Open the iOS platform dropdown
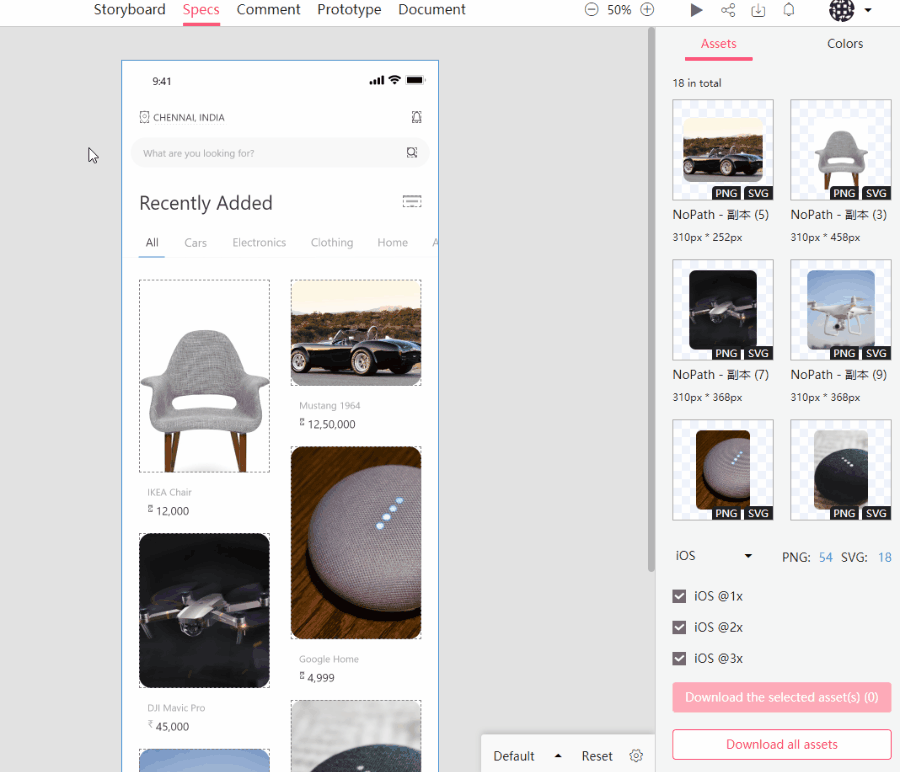Image resolution: width=900 pixels, height=772 pixels. click(x=713, y=556)
